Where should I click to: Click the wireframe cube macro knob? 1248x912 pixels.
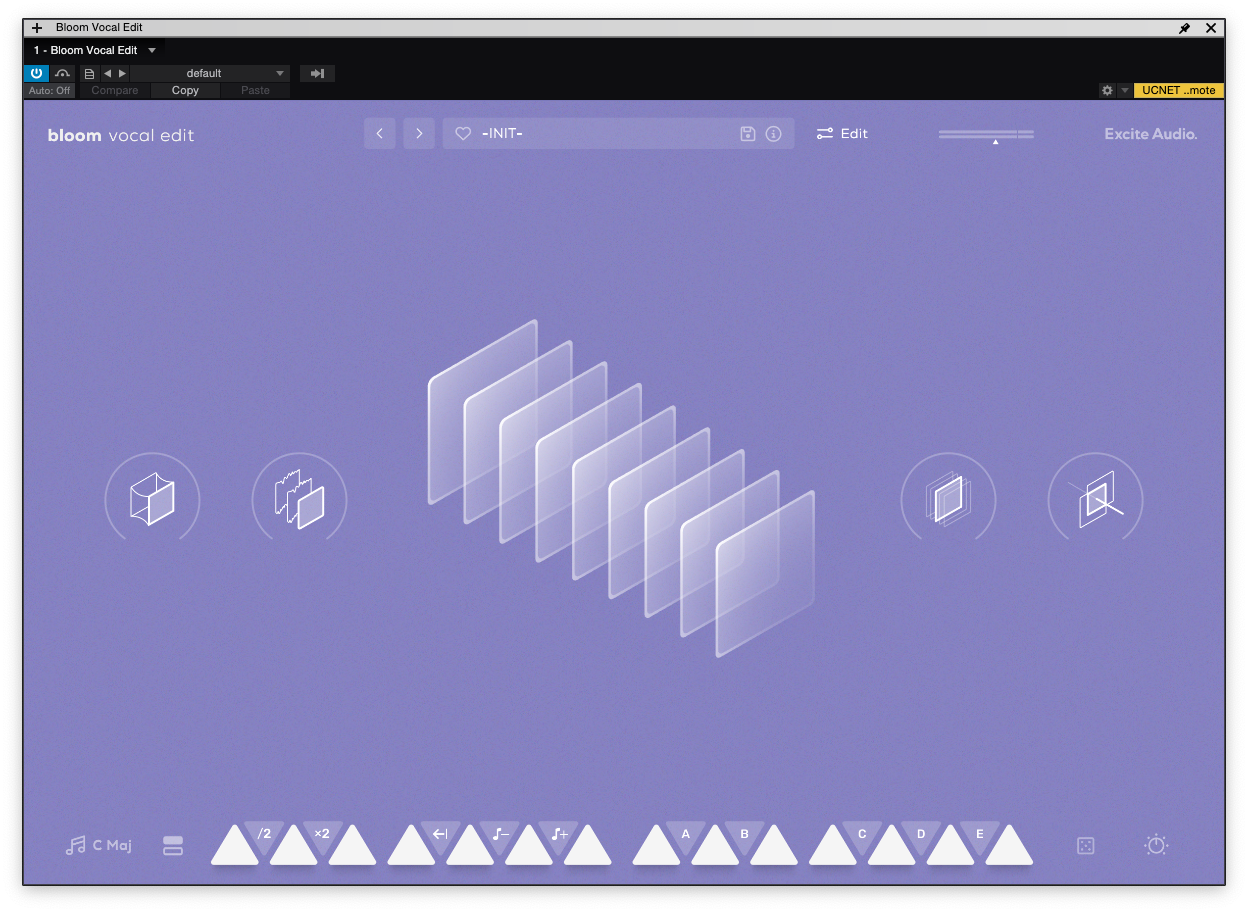pos(152,499)
